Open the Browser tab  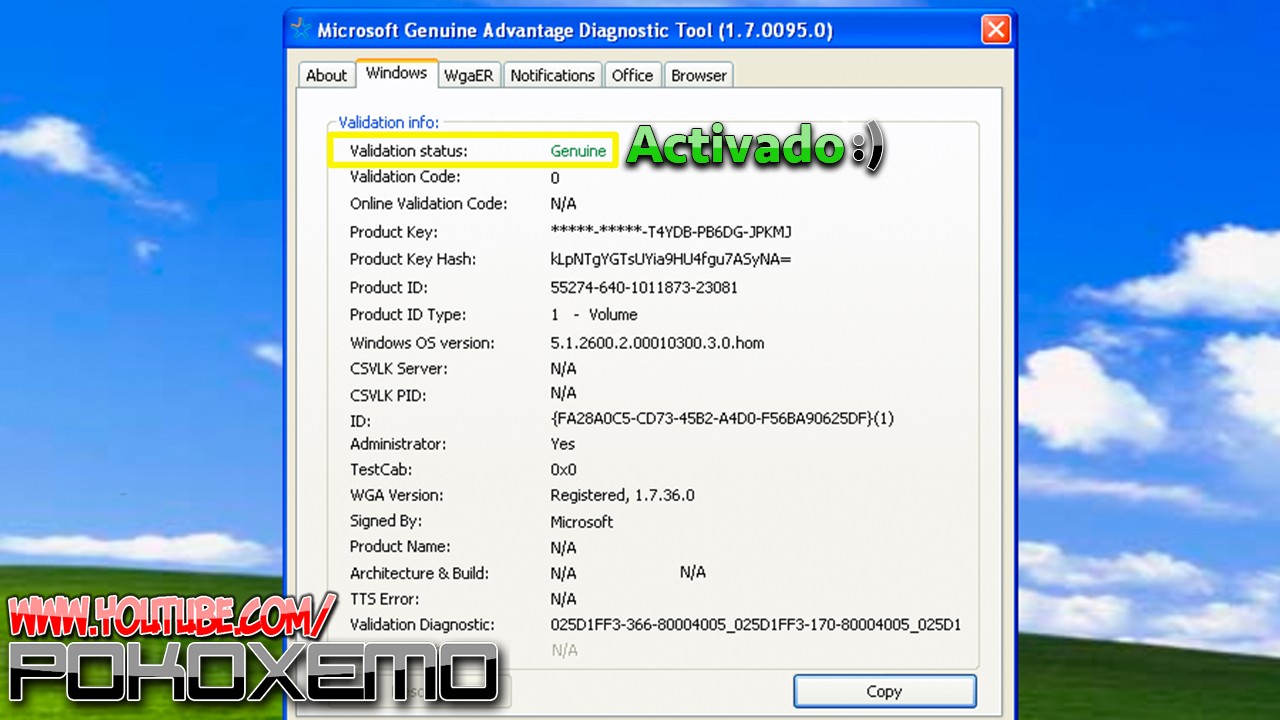699,75
